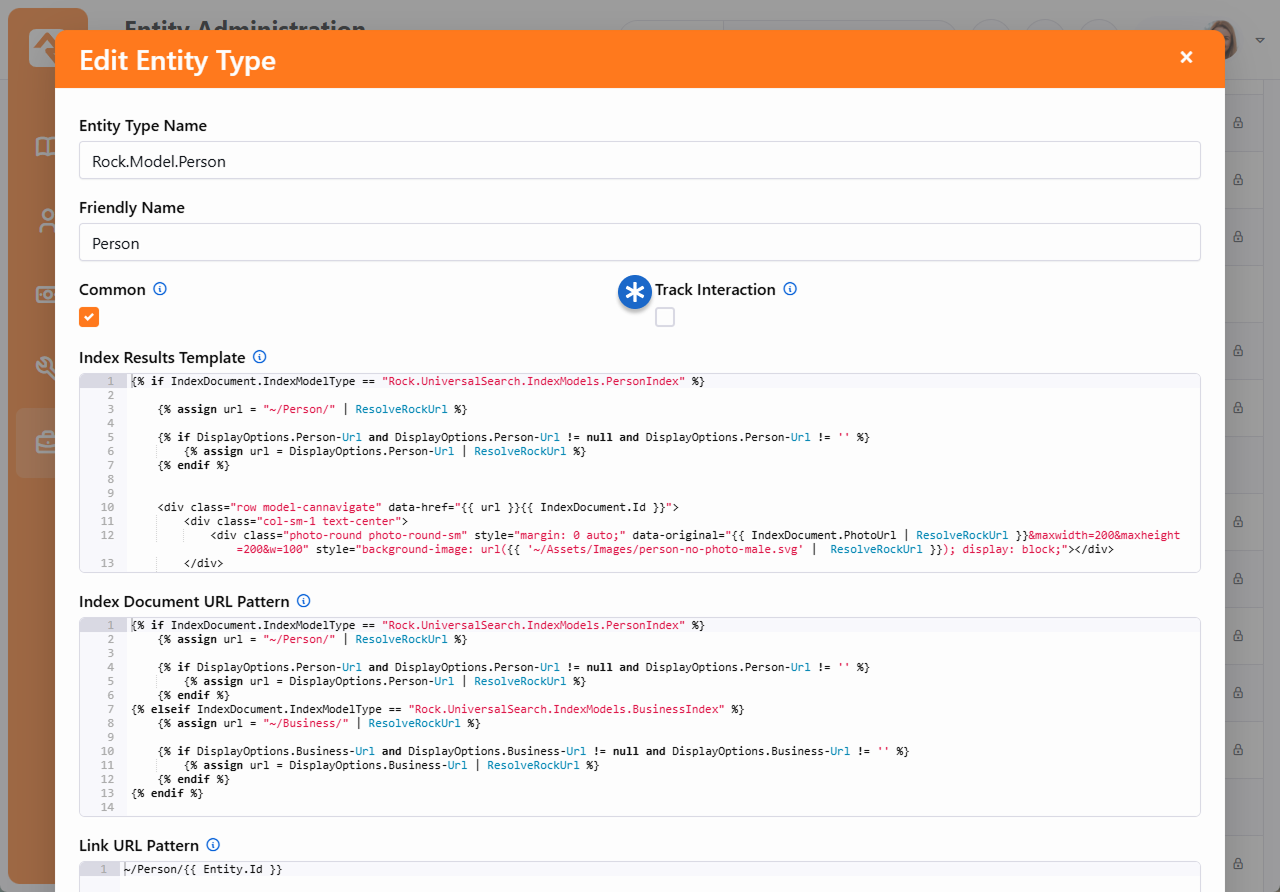Screen dimensions: 1280x892
Task: Select the briefcase icon in left sidebar
Action: (46, 442)
